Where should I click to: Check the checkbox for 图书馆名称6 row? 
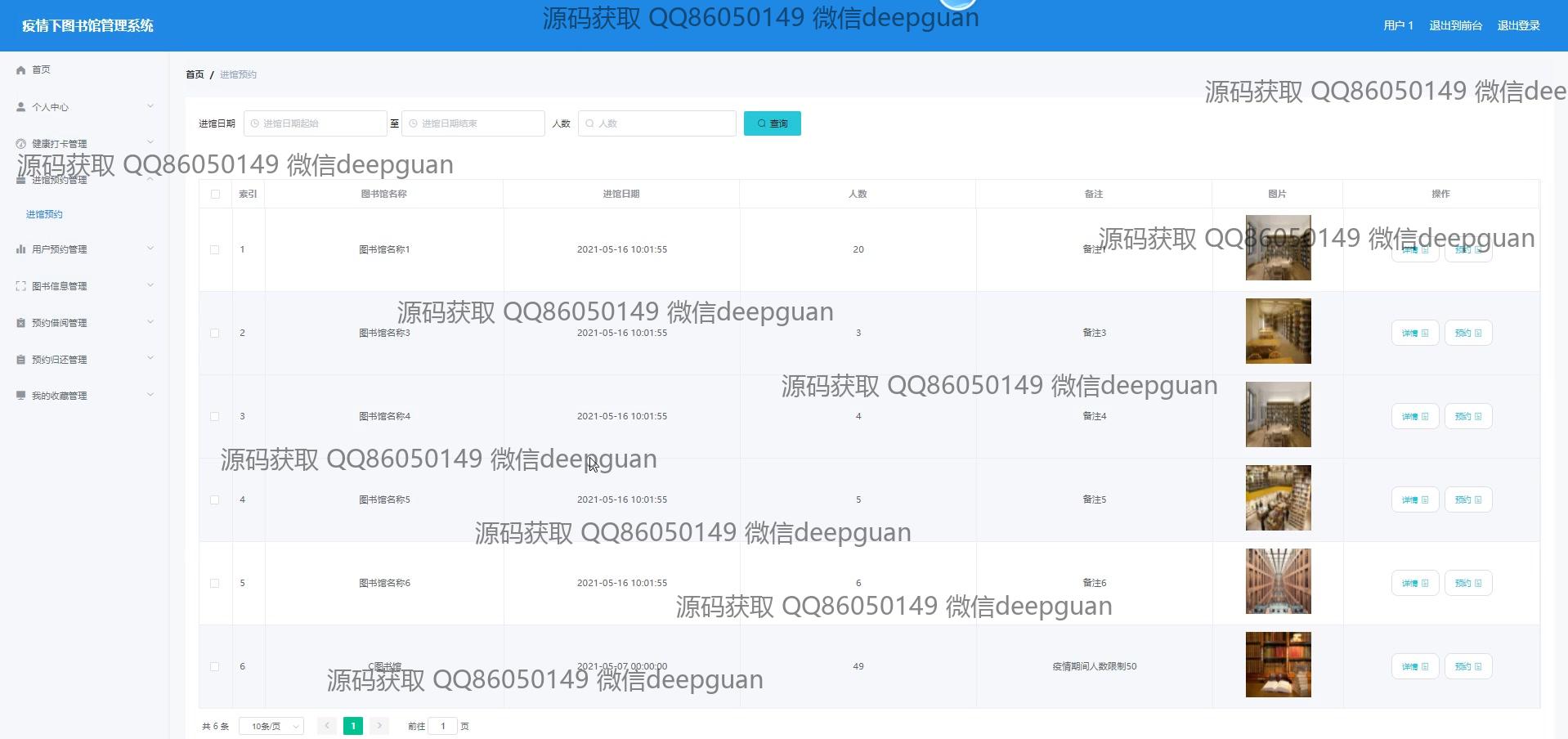click(215, 584)
